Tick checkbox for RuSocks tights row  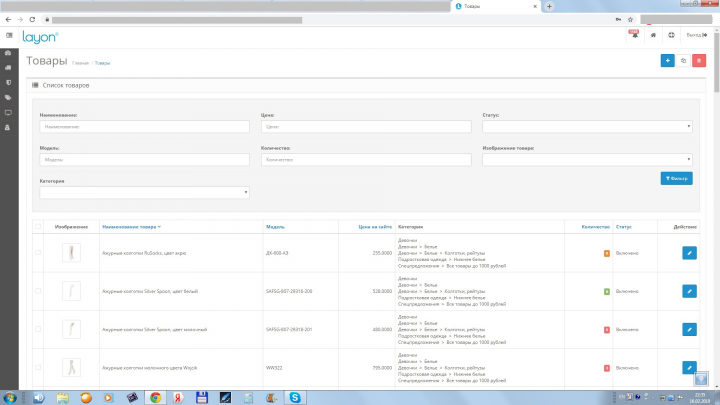tap(38, 253)
